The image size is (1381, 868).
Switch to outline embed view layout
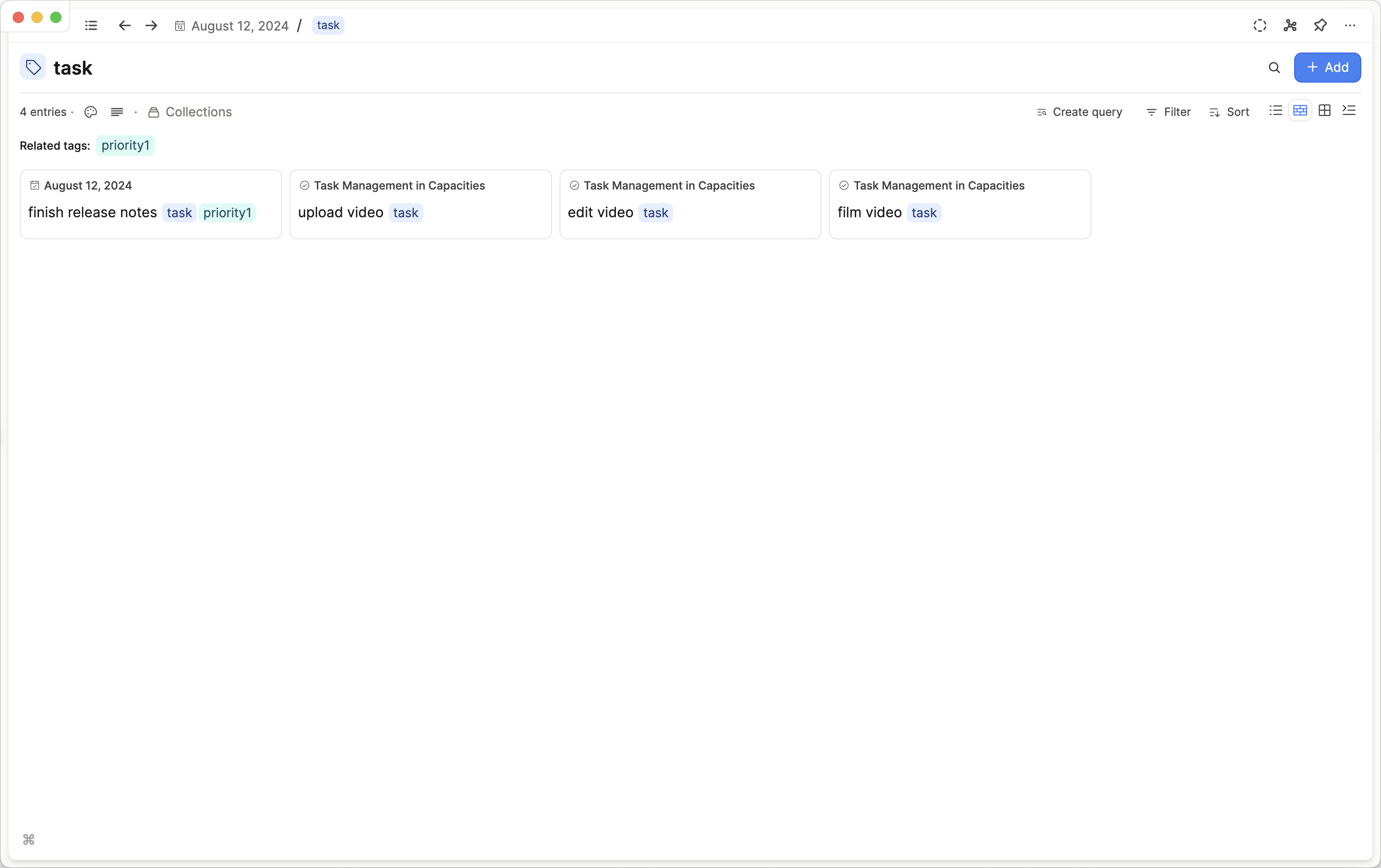(x=1349, y=111)
